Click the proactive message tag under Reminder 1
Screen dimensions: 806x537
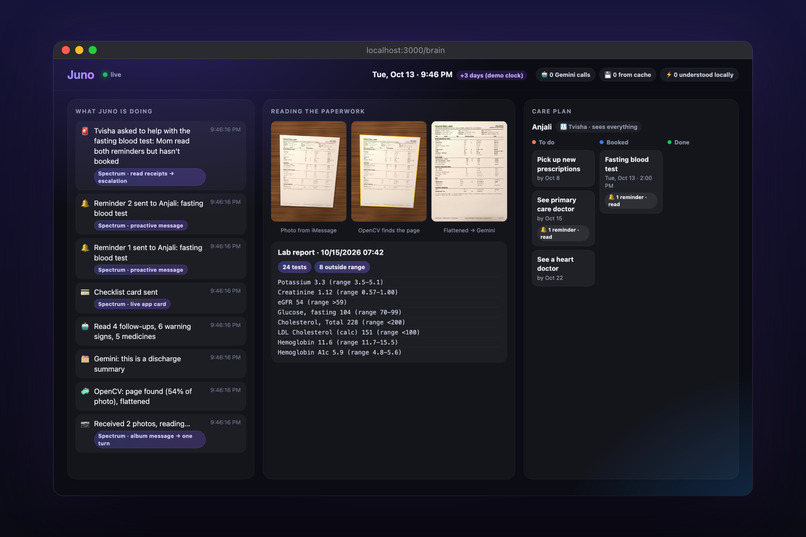point(140,270)
